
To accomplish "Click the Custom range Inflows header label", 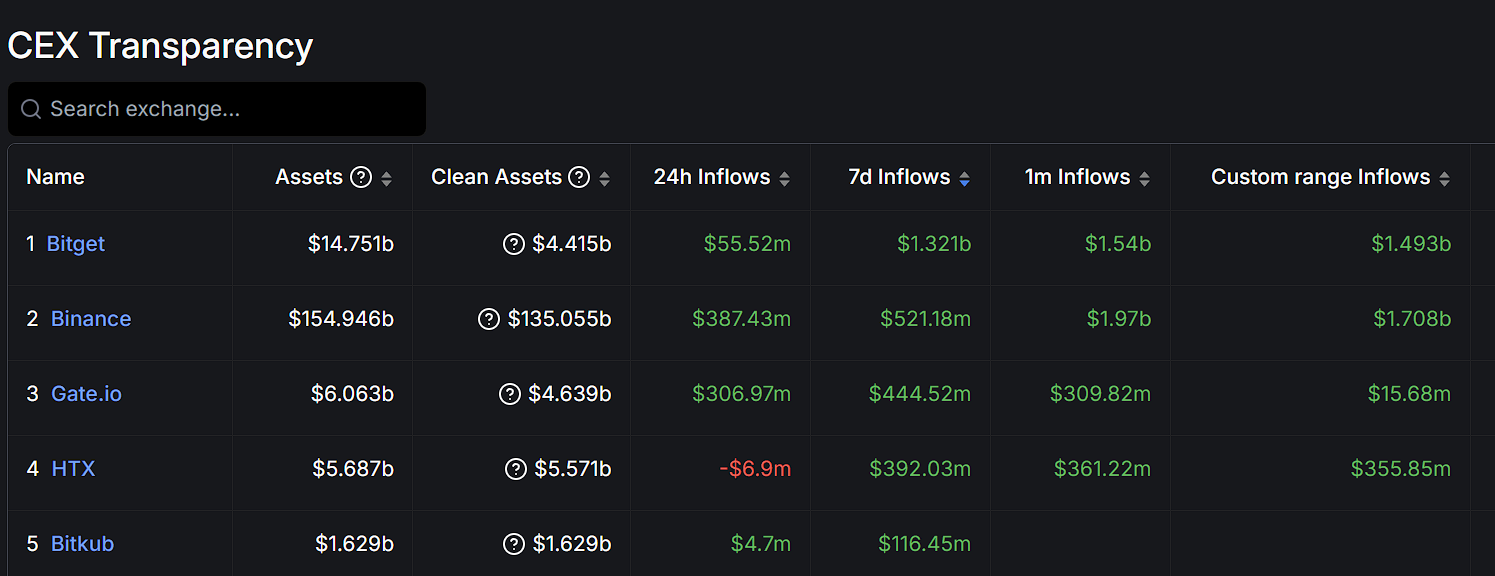I will [x=1321, y=177].
